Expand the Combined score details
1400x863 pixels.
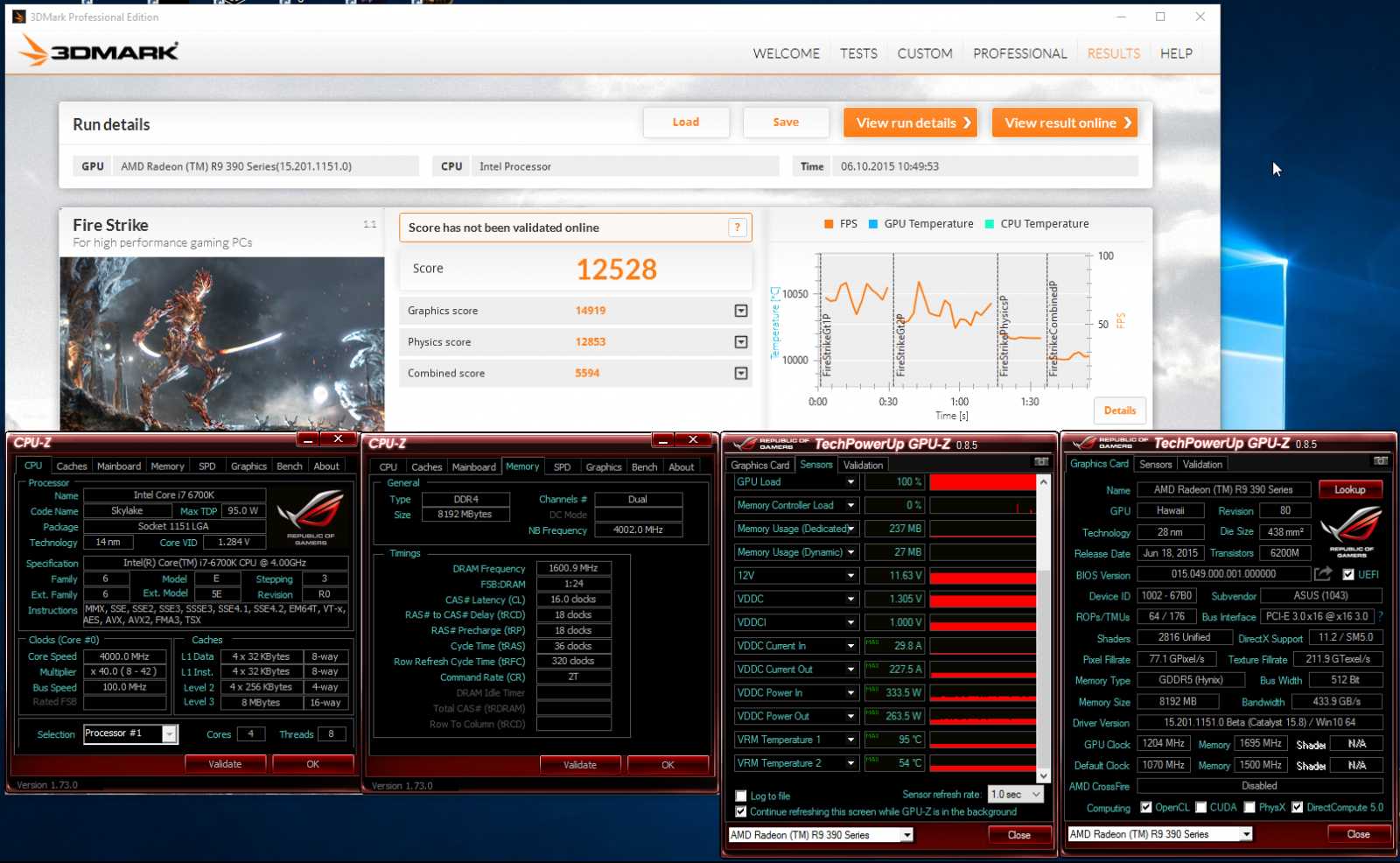pos(741,374)
